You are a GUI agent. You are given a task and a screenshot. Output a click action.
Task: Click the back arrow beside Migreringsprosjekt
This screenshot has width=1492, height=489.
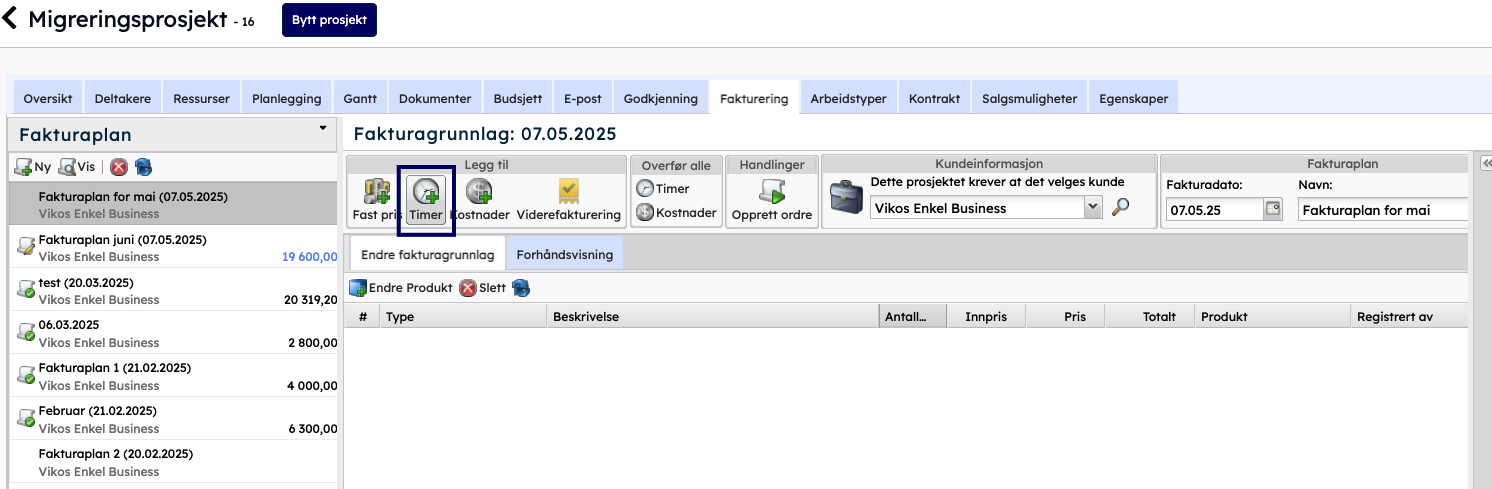coord(11,19)
